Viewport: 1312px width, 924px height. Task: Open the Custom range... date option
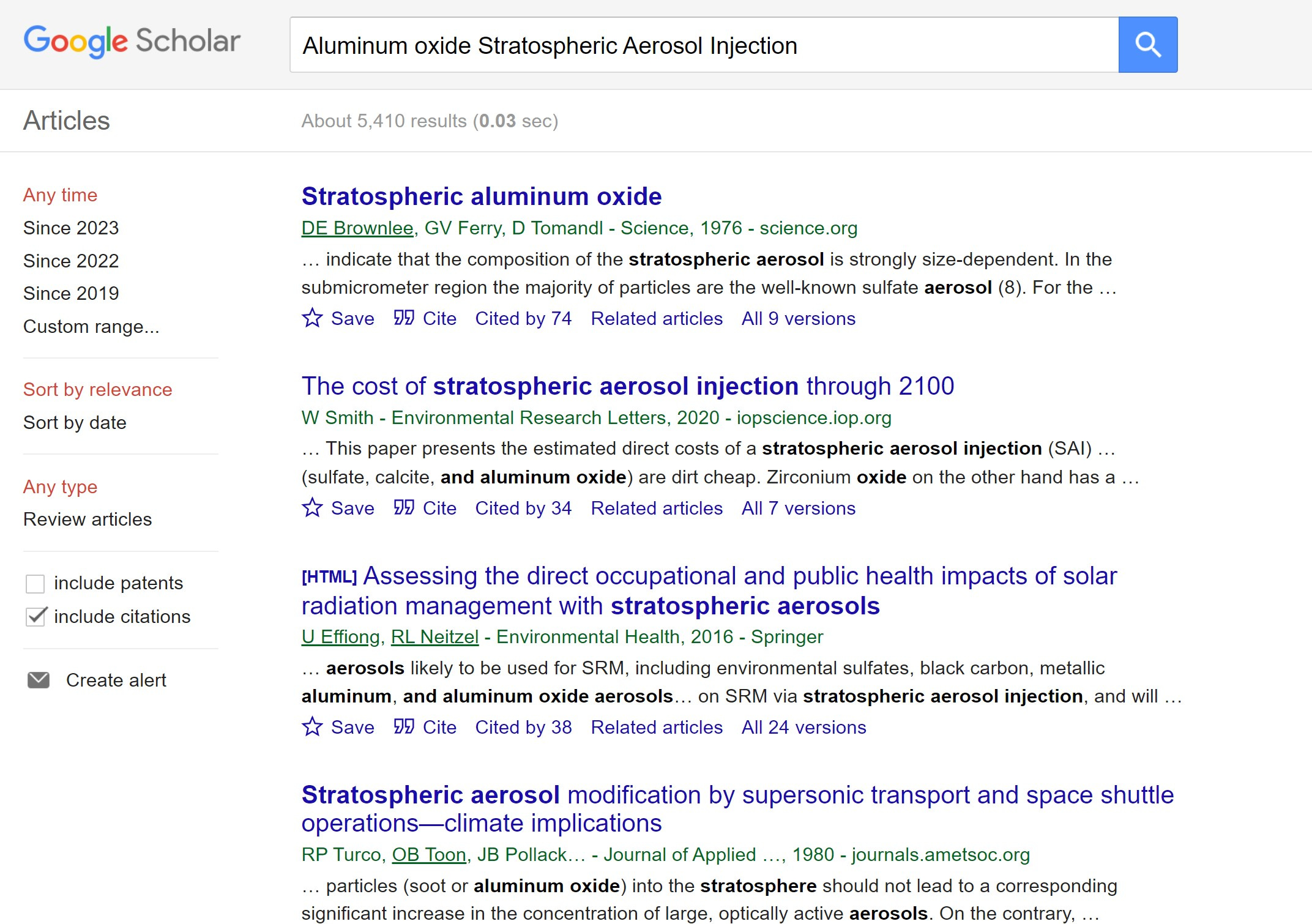click(91, 326)
